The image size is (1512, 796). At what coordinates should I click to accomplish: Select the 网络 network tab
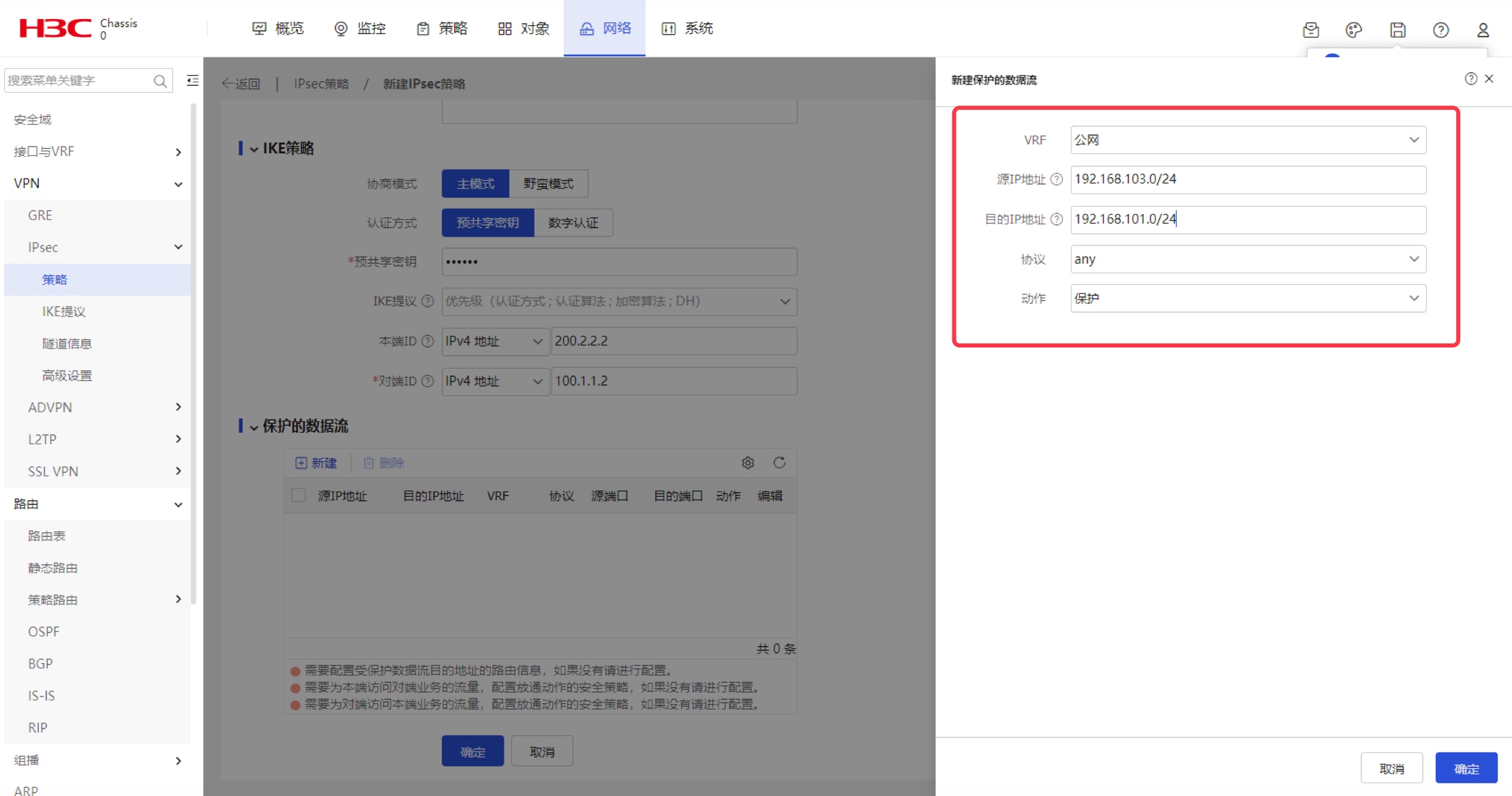pos(605,29)
